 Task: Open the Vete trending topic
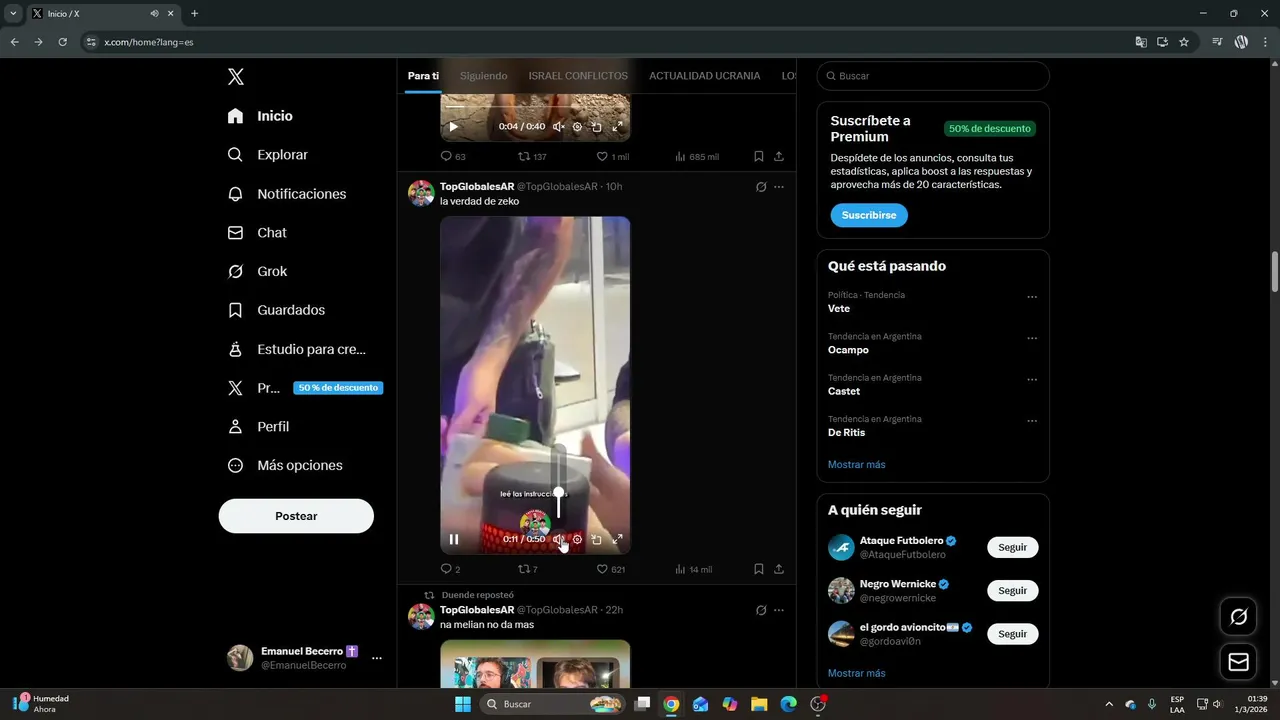pos(839,309)
